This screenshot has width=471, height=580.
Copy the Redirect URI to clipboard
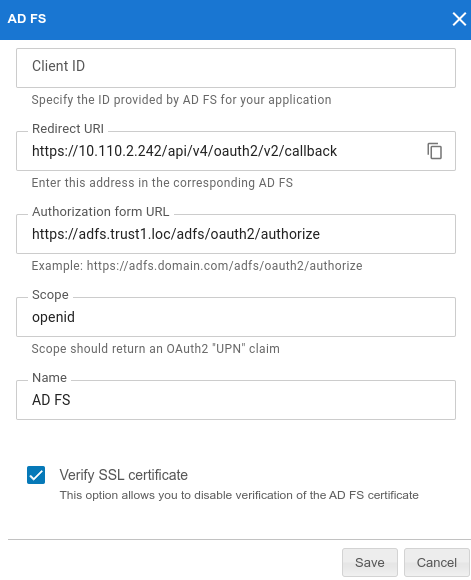pos(435,151)
